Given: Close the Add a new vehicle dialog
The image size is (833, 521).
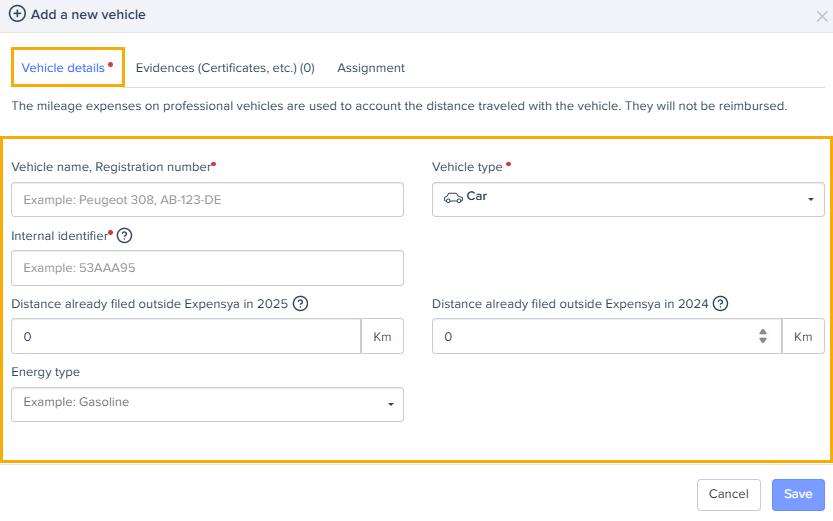Looking at the screenshot, I should pos(822,15).
